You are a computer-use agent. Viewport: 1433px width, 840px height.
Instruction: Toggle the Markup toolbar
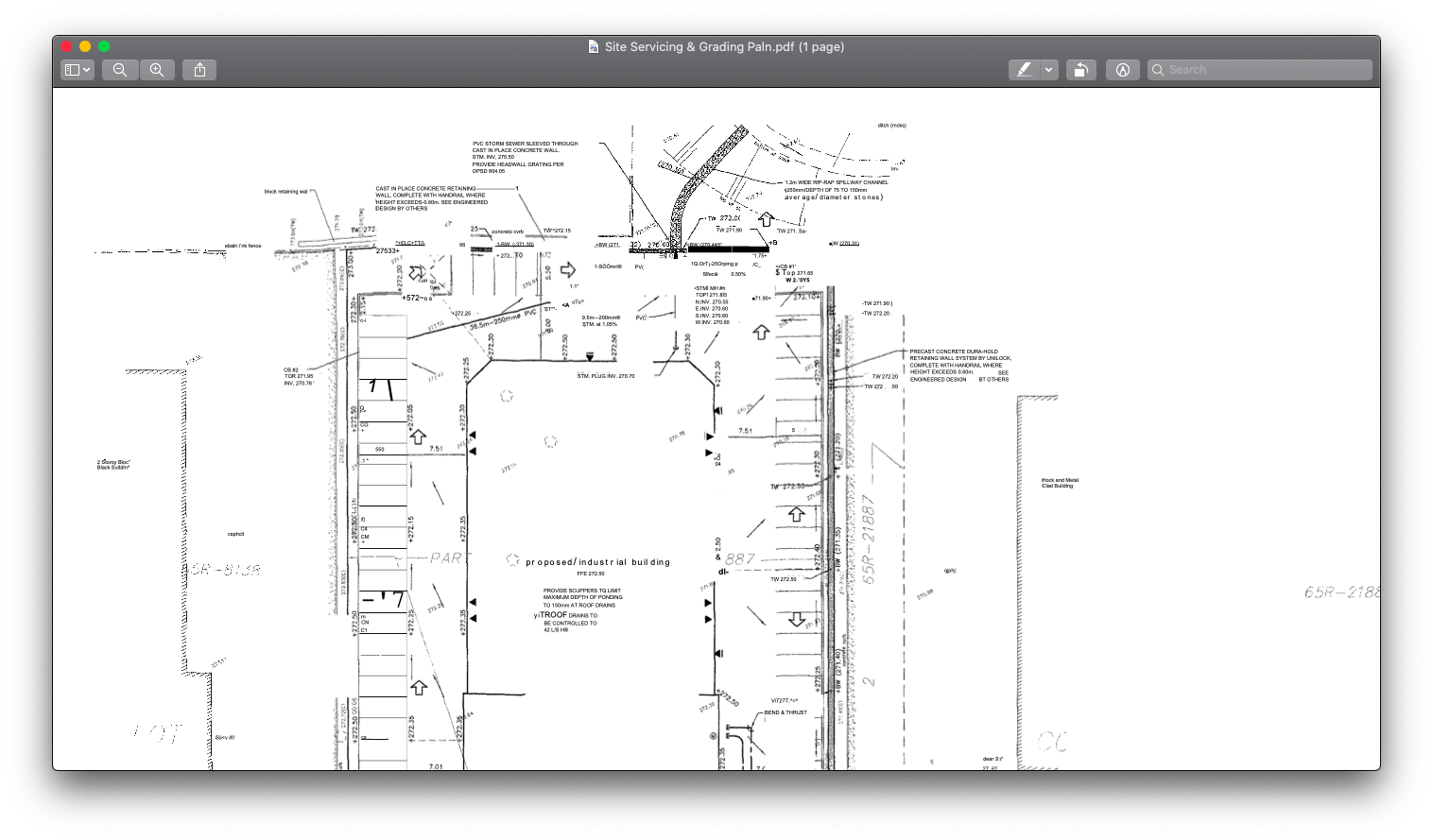click(1123, 69)
